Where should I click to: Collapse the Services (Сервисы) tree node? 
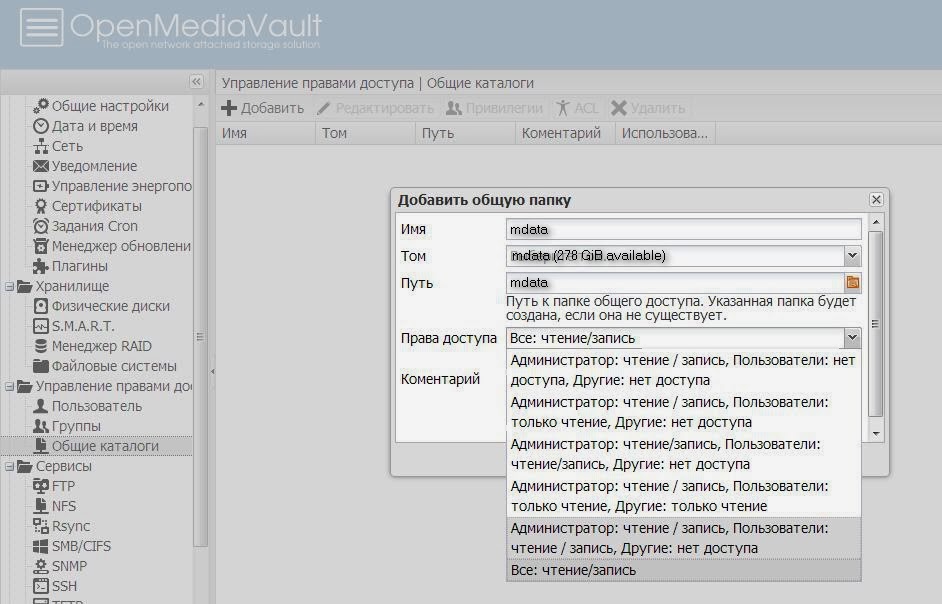tap(9, 466)
